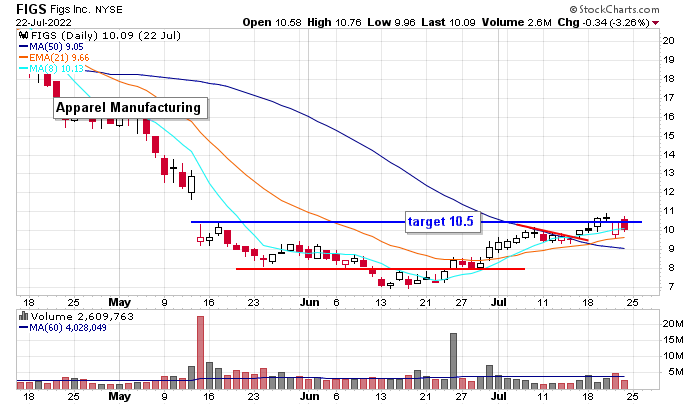The height and width of the screenshot is (405, 700).
Task: Click the 22-Jul-2022 date label
Action: (x=43, y=22)
